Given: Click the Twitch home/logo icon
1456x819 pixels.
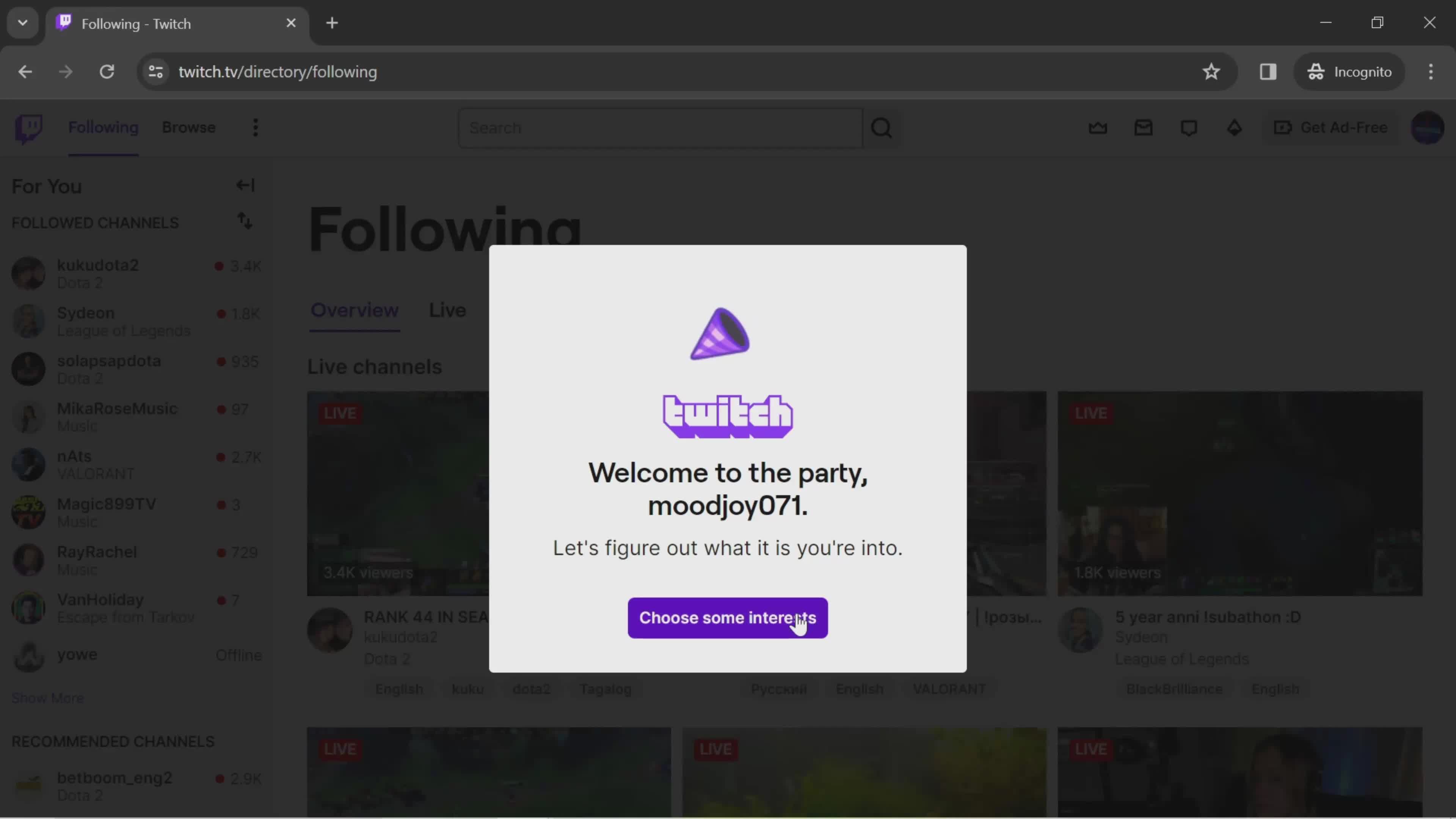Looking at the screenshot, I should click(29, 127).
